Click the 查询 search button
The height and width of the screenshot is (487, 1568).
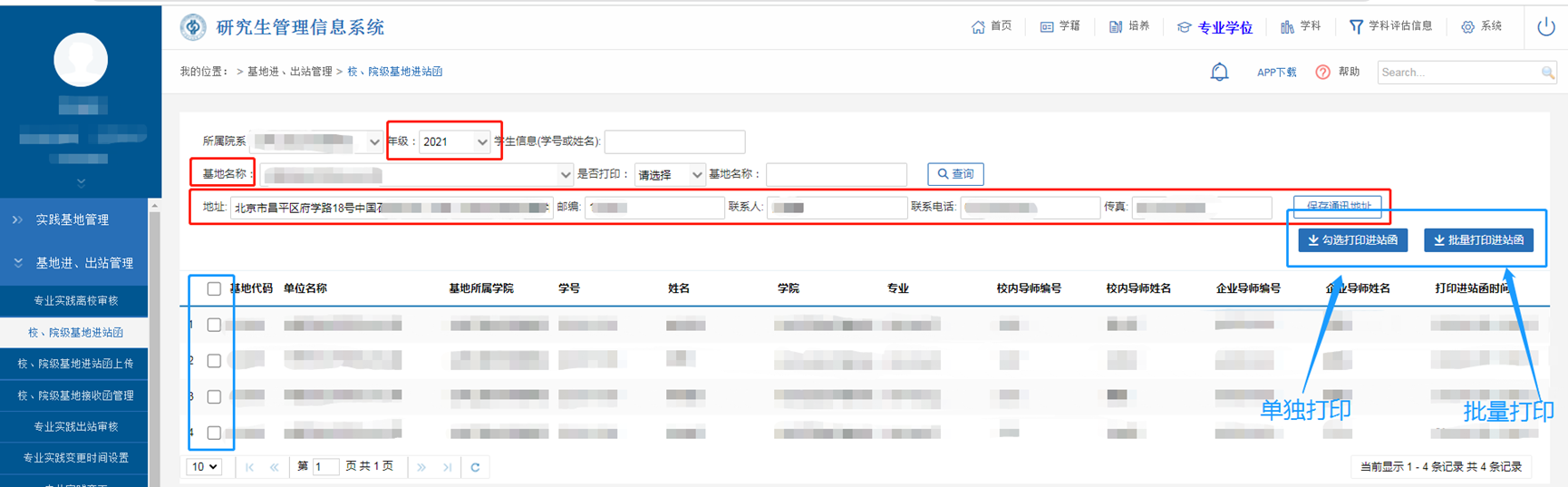pyautogui.click(x=955, y=174)
